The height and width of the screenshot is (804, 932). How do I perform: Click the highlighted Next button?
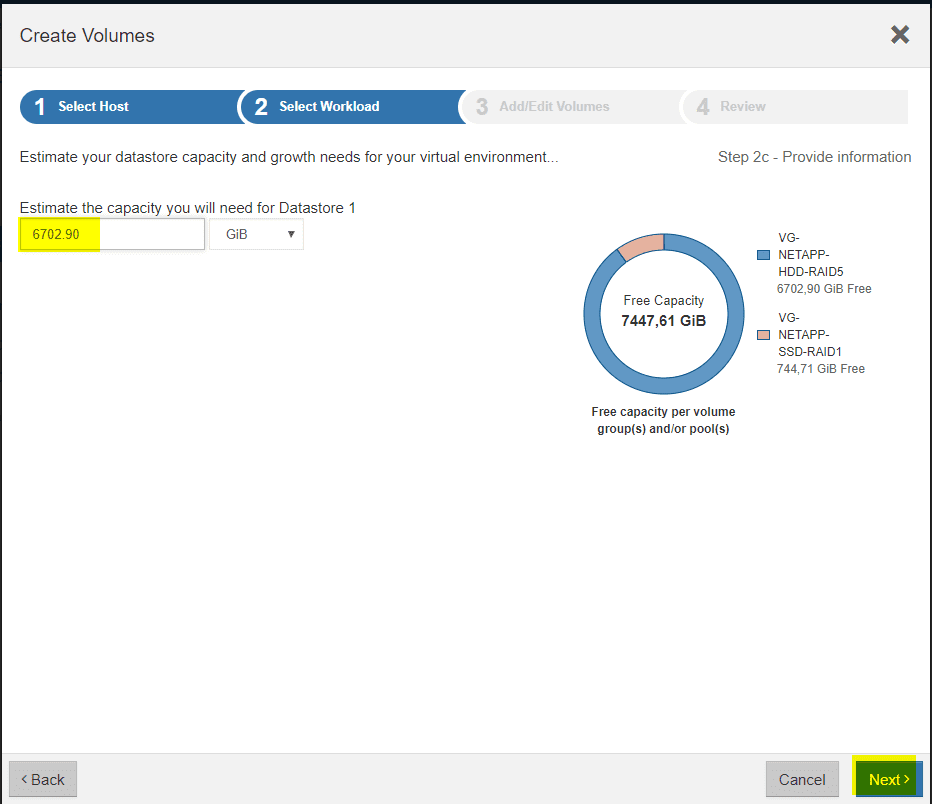(886, 779)
